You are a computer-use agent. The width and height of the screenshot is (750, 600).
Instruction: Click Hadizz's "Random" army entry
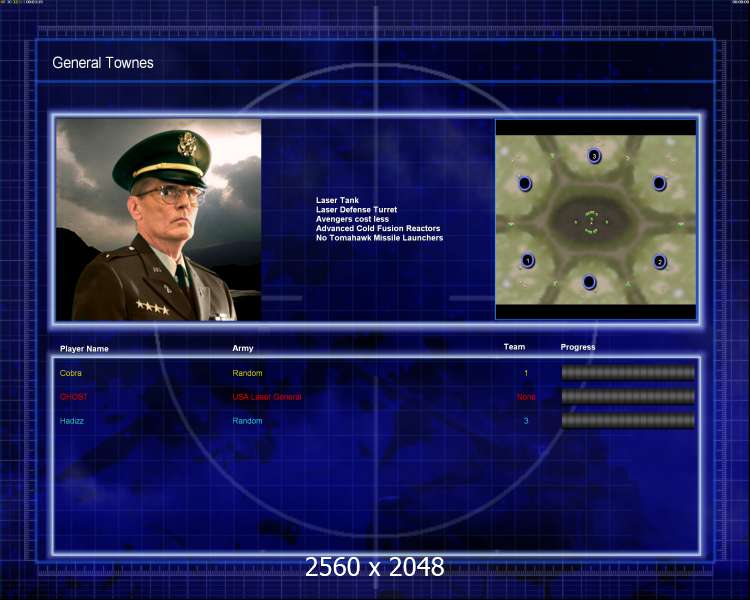(x=247, y=421)
